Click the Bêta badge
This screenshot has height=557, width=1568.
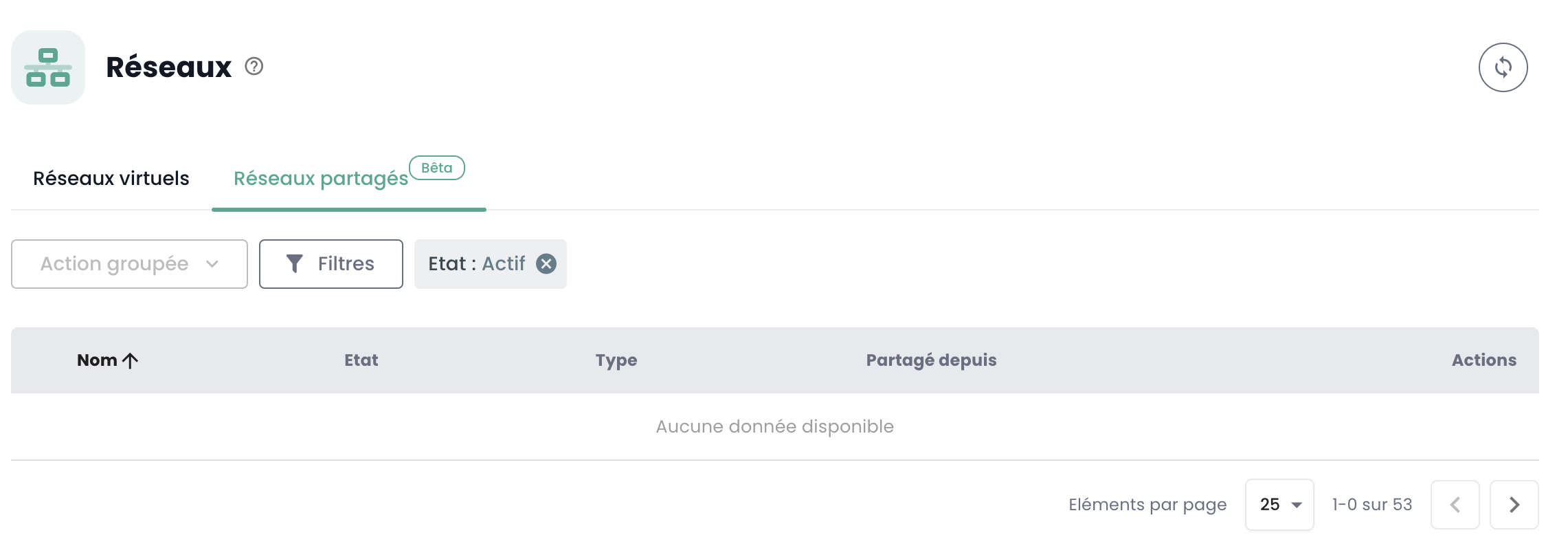tap(437, 168)
